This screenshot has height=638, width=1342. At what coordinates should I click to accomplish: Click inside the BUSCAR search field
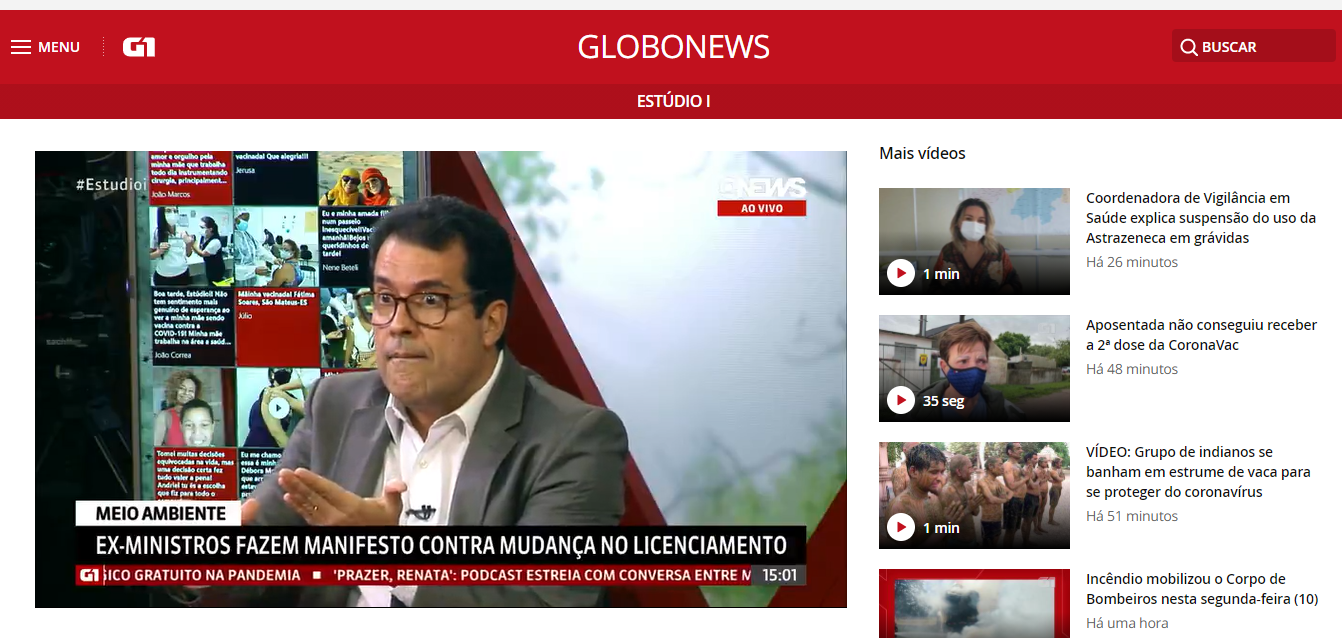pyautogui.click(x=1253, y=47)
